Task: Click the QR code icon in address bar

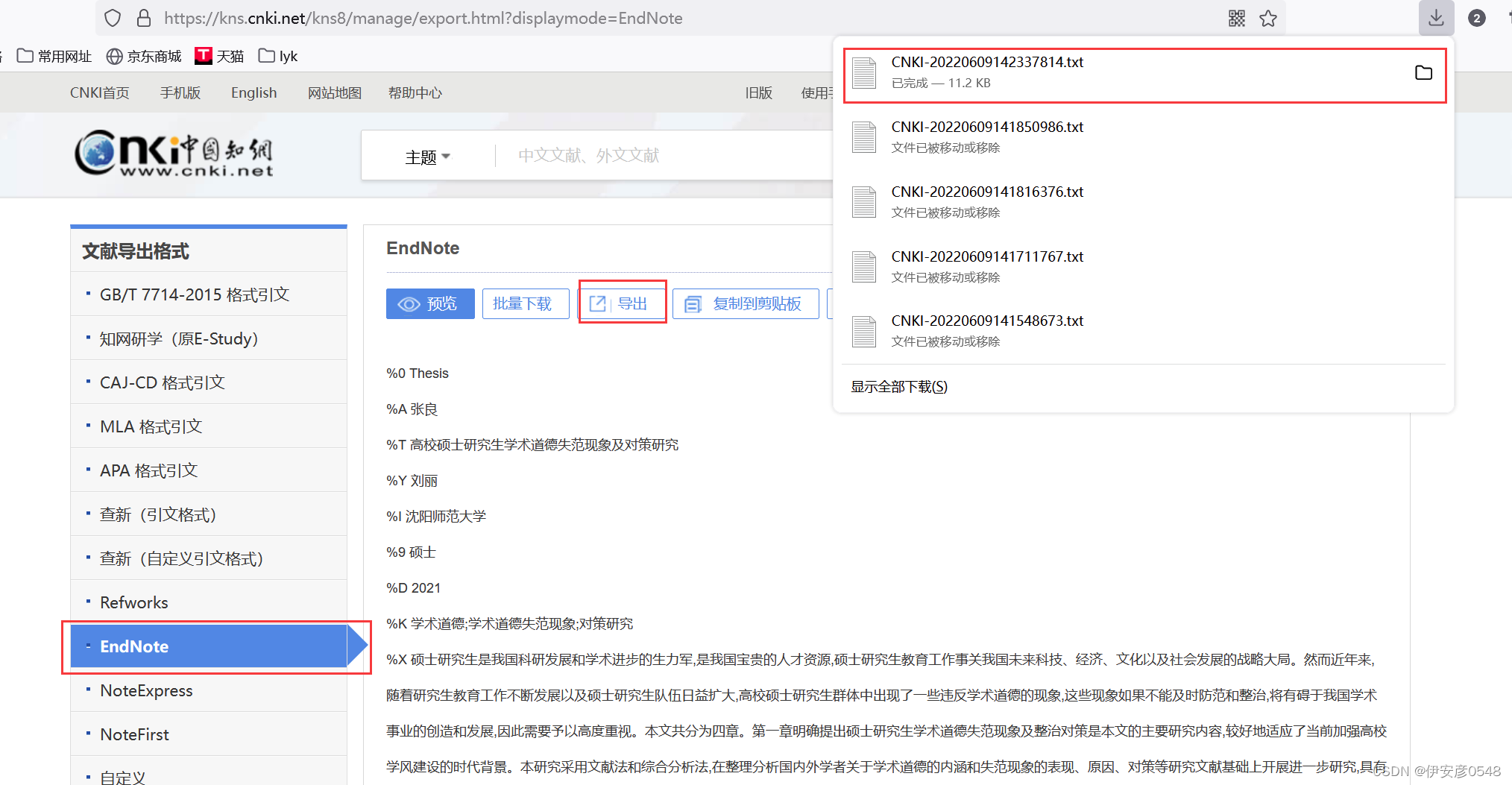Action: [x=1236, y=18]
